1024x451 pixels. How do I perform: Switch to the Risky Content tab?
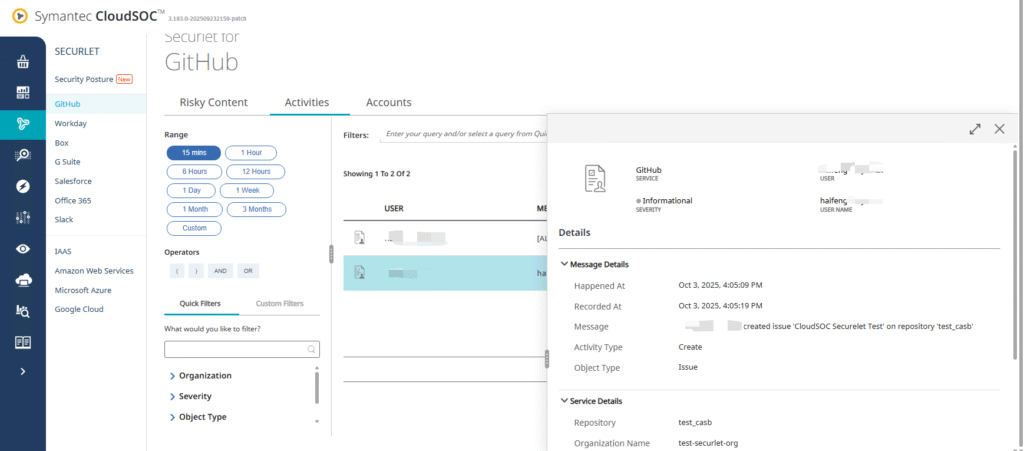(x=213, y=102)
